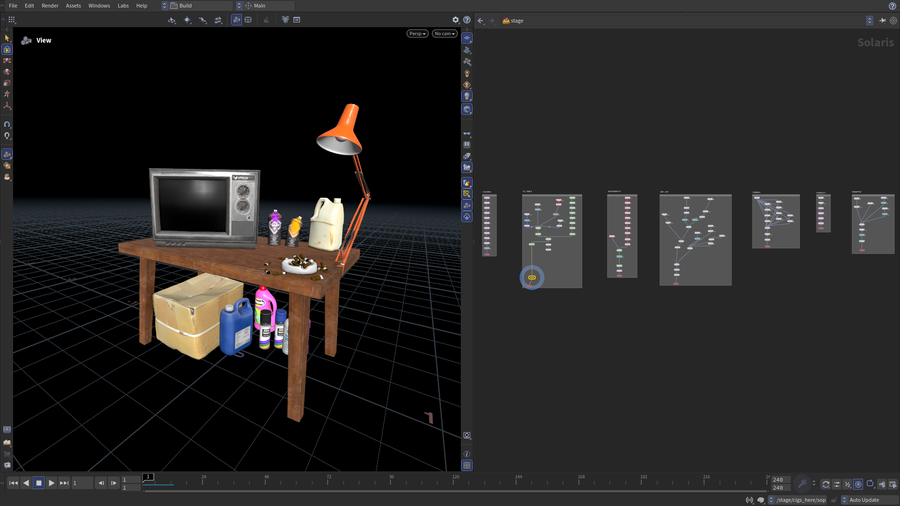The width and height of the screenshot is (900, 506).
Task: Navigate back in network editor
Action: (480, 21)
